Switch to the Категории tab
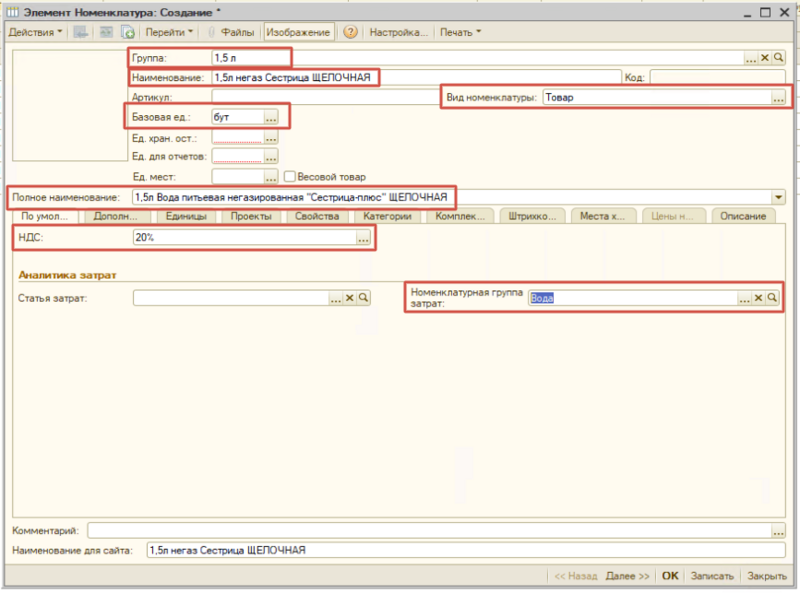The width and height of the screenshot is (800, 593). tap(387, 216)
